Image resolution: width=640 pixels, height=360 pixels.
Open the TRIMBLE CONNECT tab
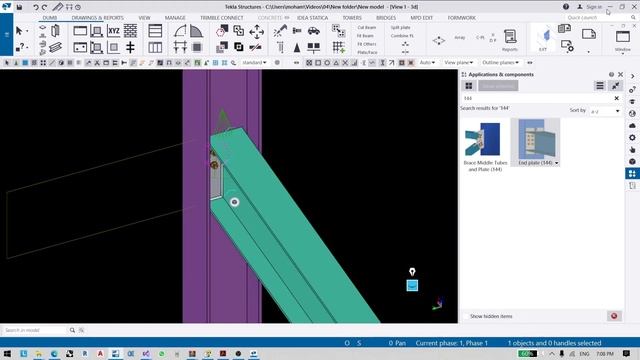pyautogui.click(x=222, y=18)
